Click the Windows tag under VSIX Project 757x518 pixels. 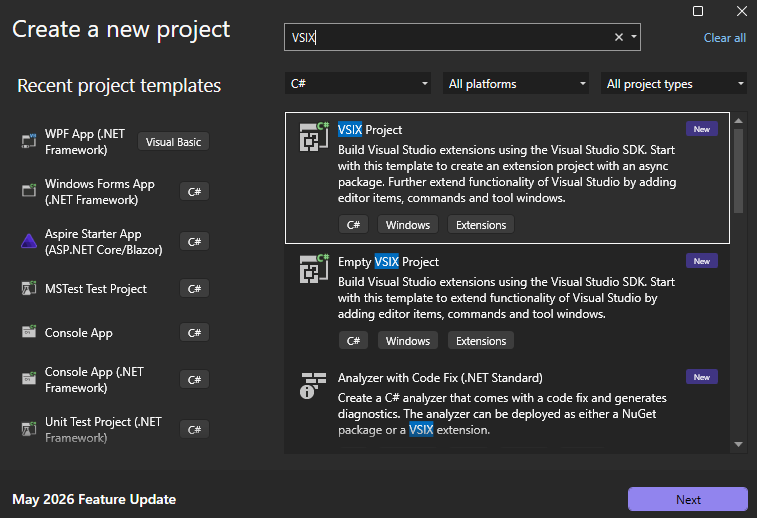407,225
